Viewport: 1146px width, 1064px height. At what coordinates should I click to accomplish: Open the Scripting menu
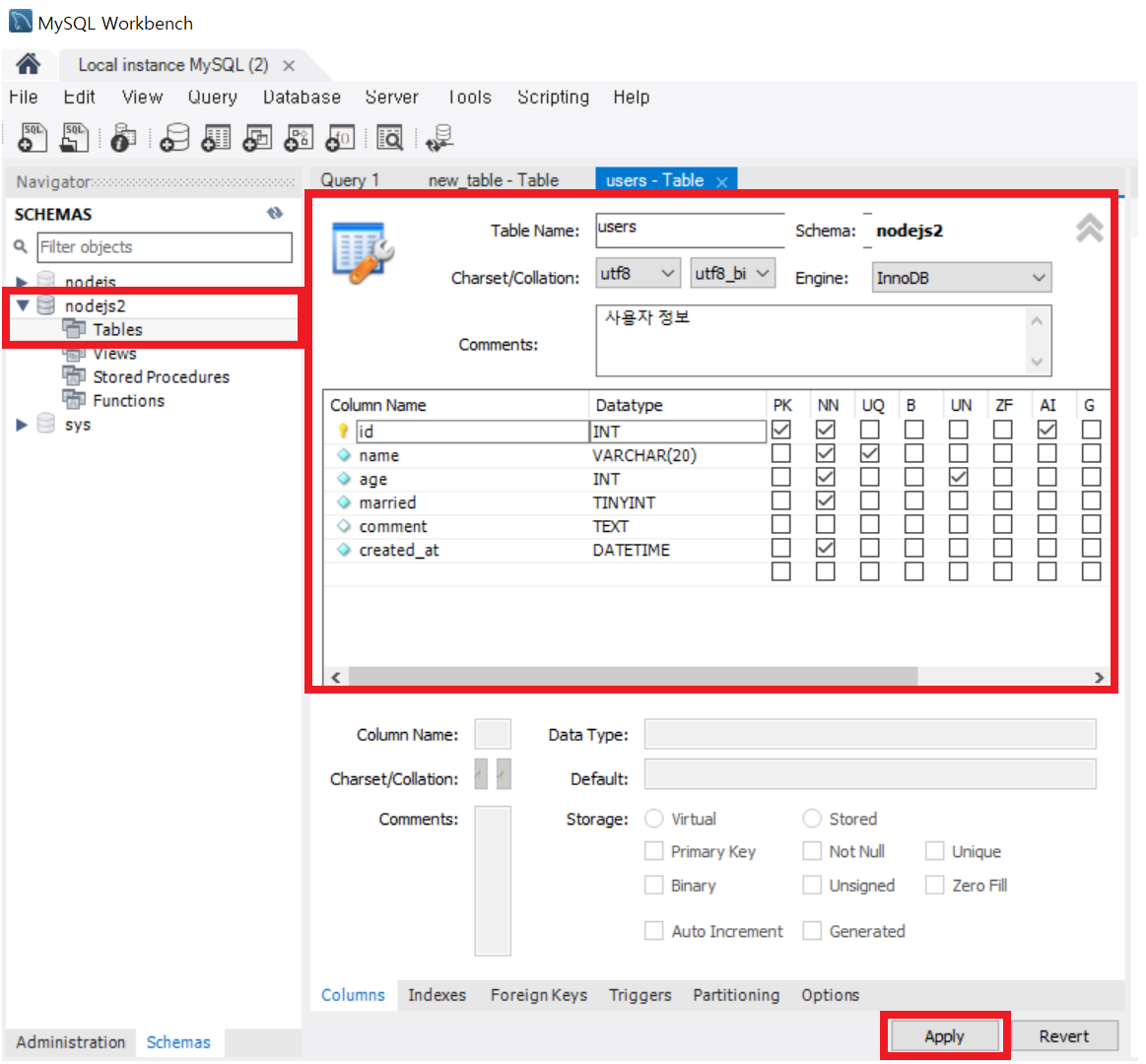(553, 98)
